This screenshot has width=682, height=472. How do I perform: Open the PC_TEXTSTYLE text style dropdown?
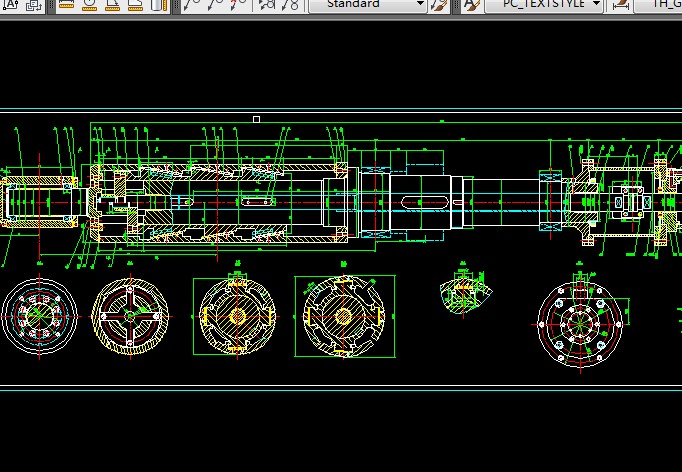coord(544,4)
